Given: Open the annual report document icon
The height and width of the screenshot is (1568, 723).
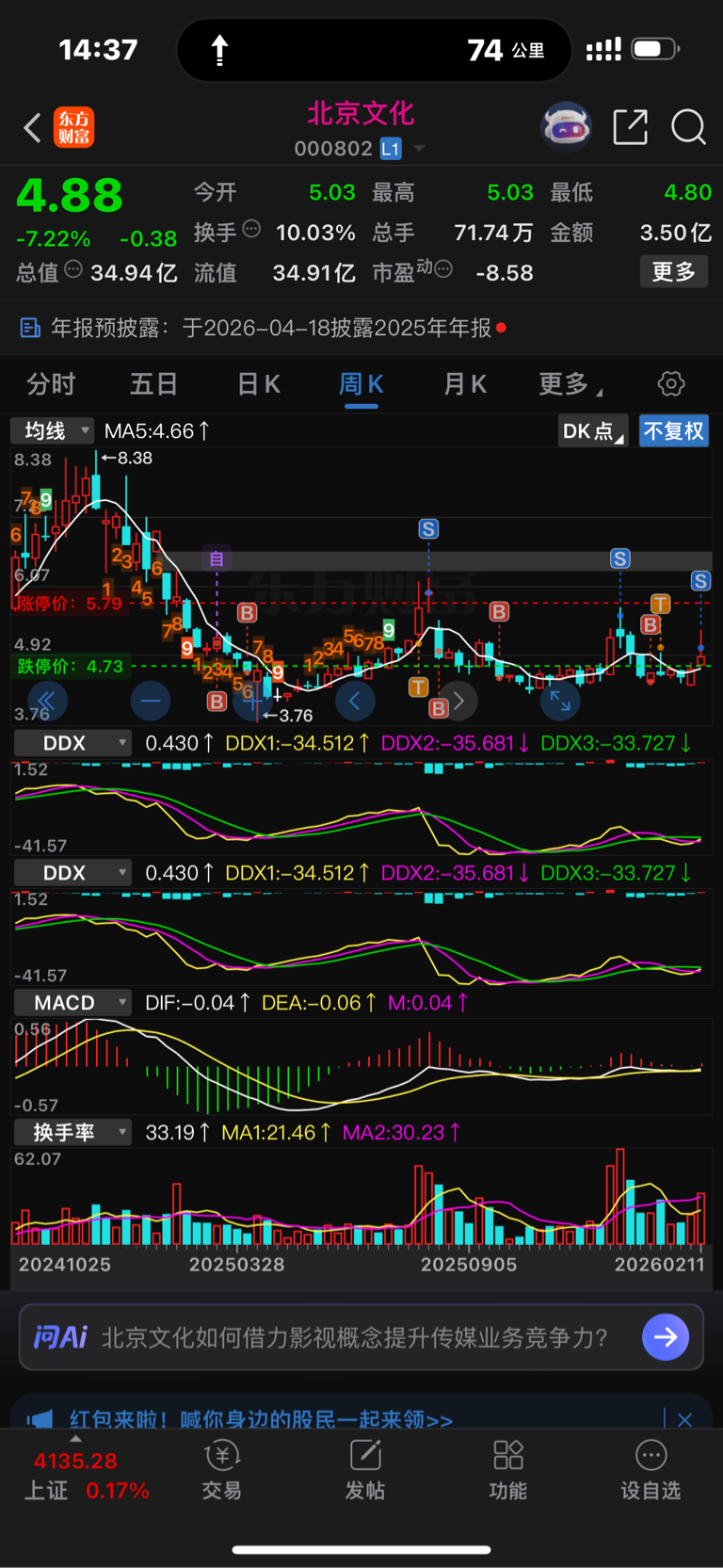Looking at the screenshot, I should pyautogui.click(x=30, y=328).
